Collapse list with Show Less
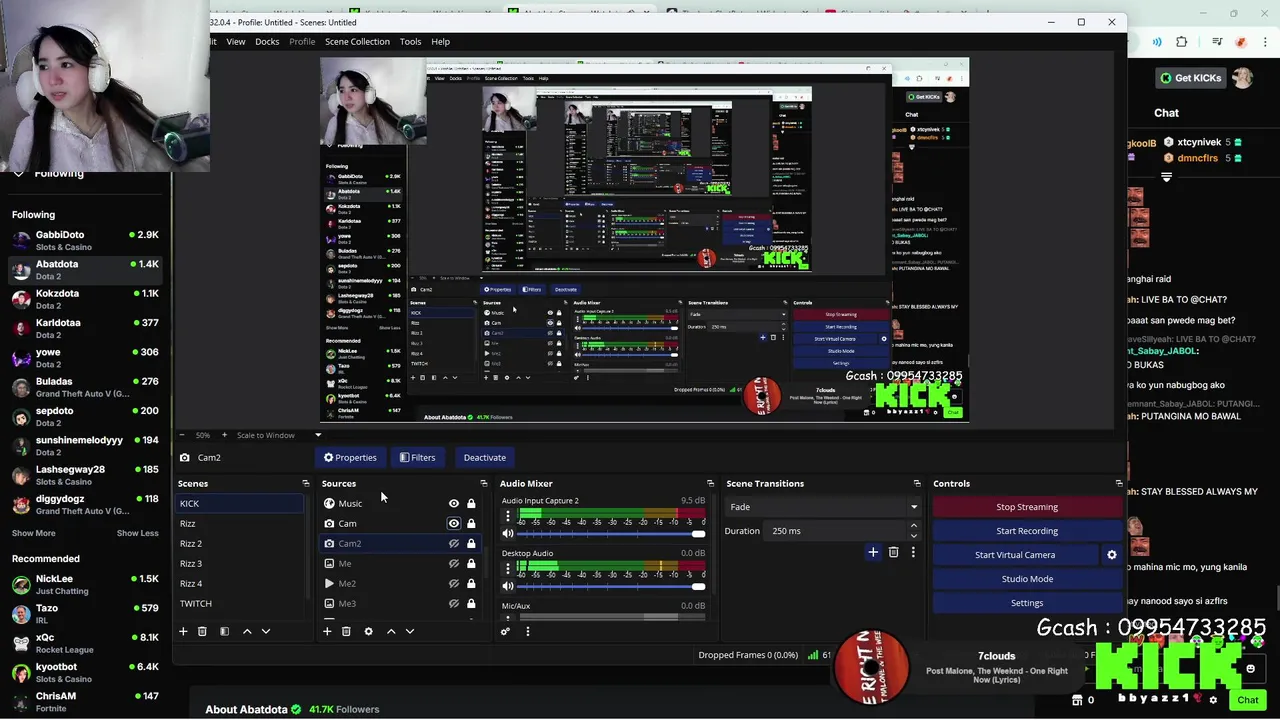This screenshot has height=720, width=1280. (x=137, y=533)
